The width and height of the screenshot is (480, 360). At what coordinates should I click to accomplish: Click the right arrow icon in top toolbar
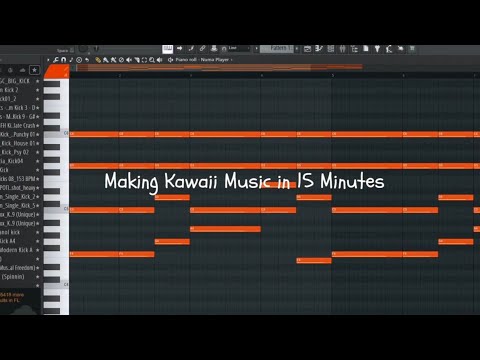180,49
